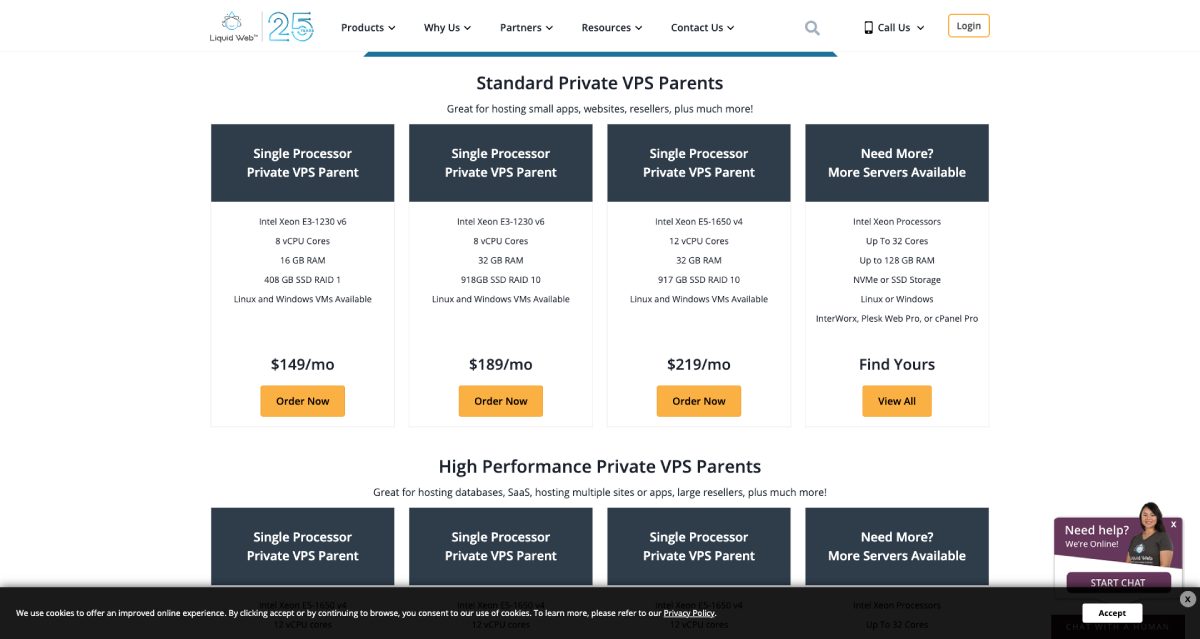Open the Resources dropdown
Screen dimensions: 1200x639
tap(610, 27)
